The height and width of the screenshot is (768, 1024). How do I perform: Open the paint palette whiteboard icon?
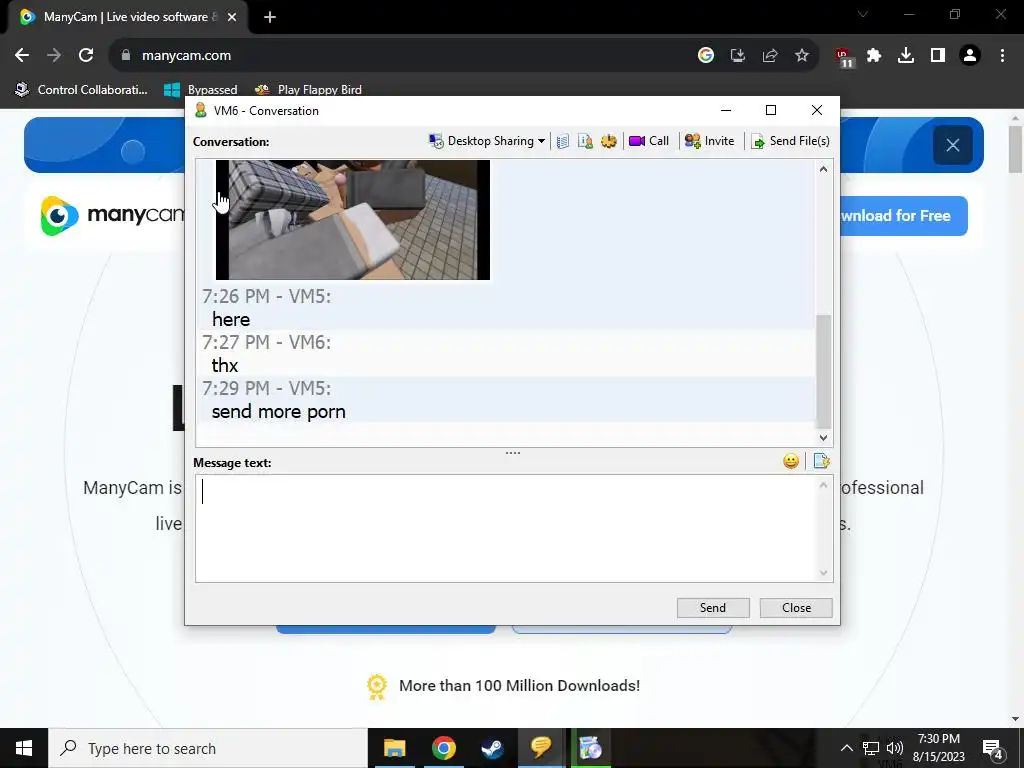609,141
